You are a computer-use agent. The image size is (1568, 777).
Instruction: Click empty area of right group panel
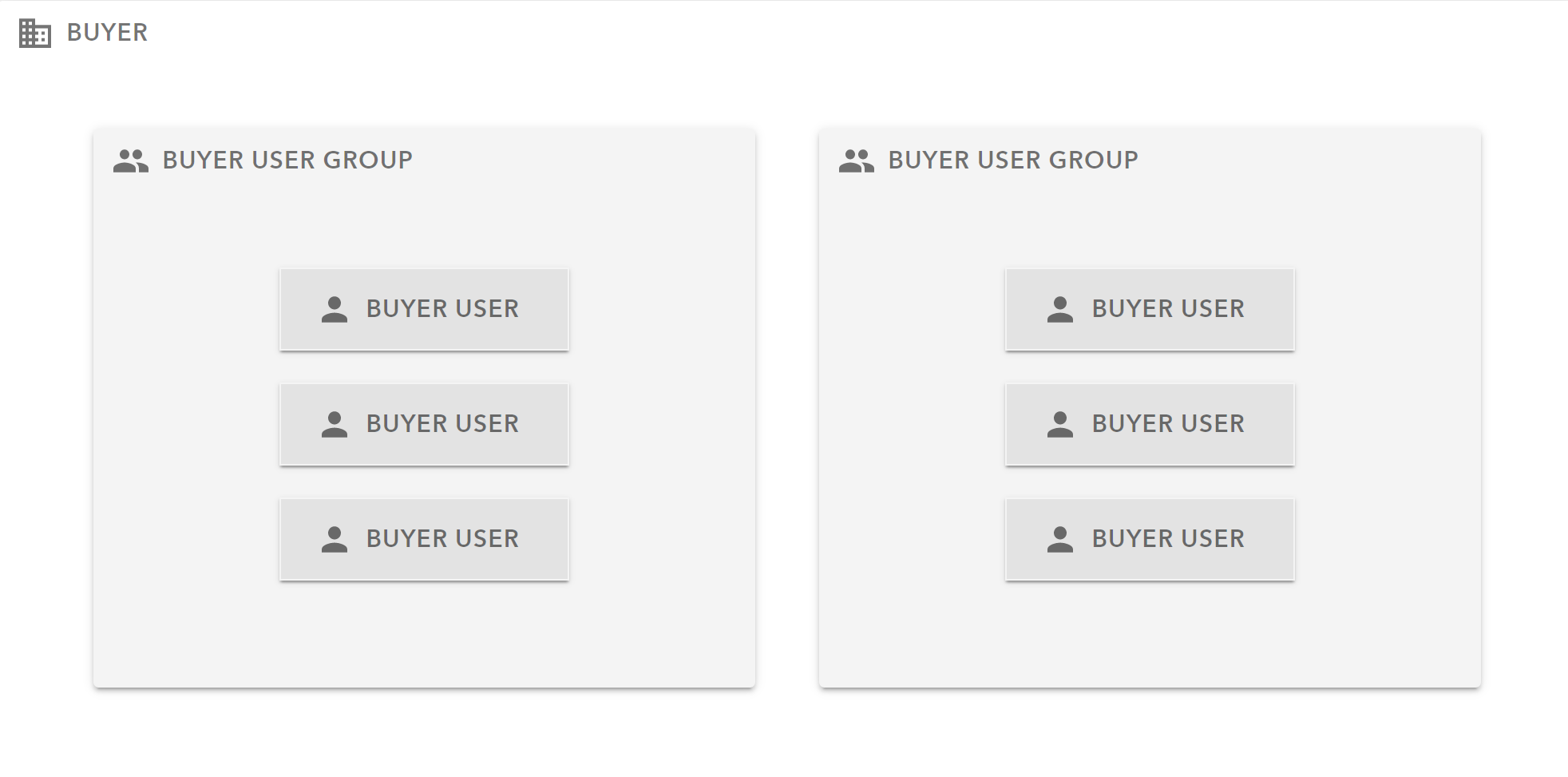[x=1150, y=635]
